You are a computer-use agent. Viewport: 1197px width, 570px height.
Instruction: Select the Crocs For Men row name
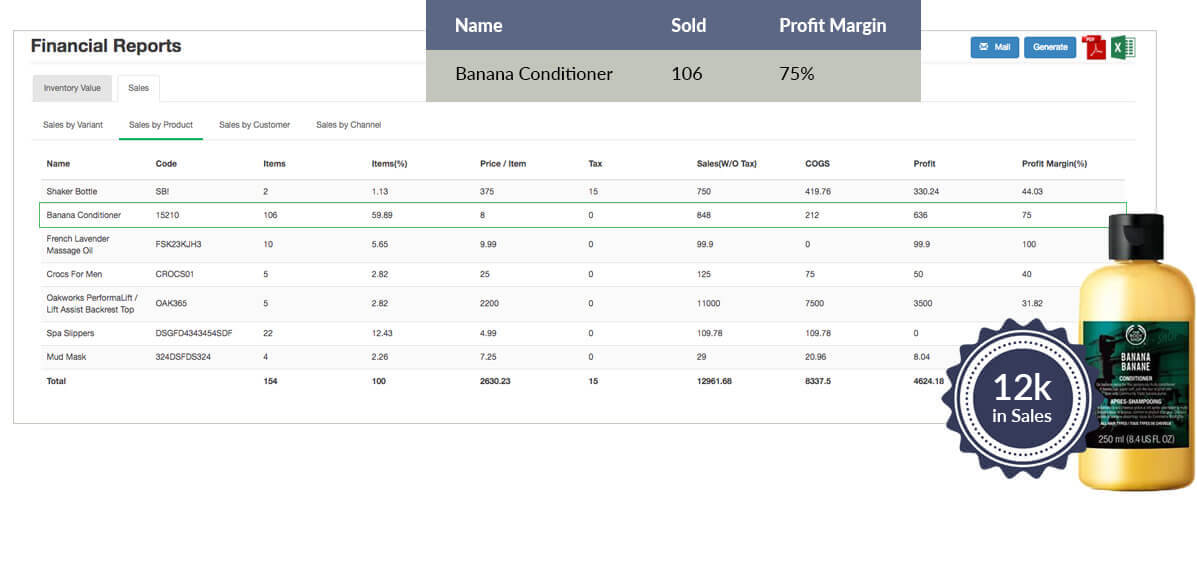point(74,274)
